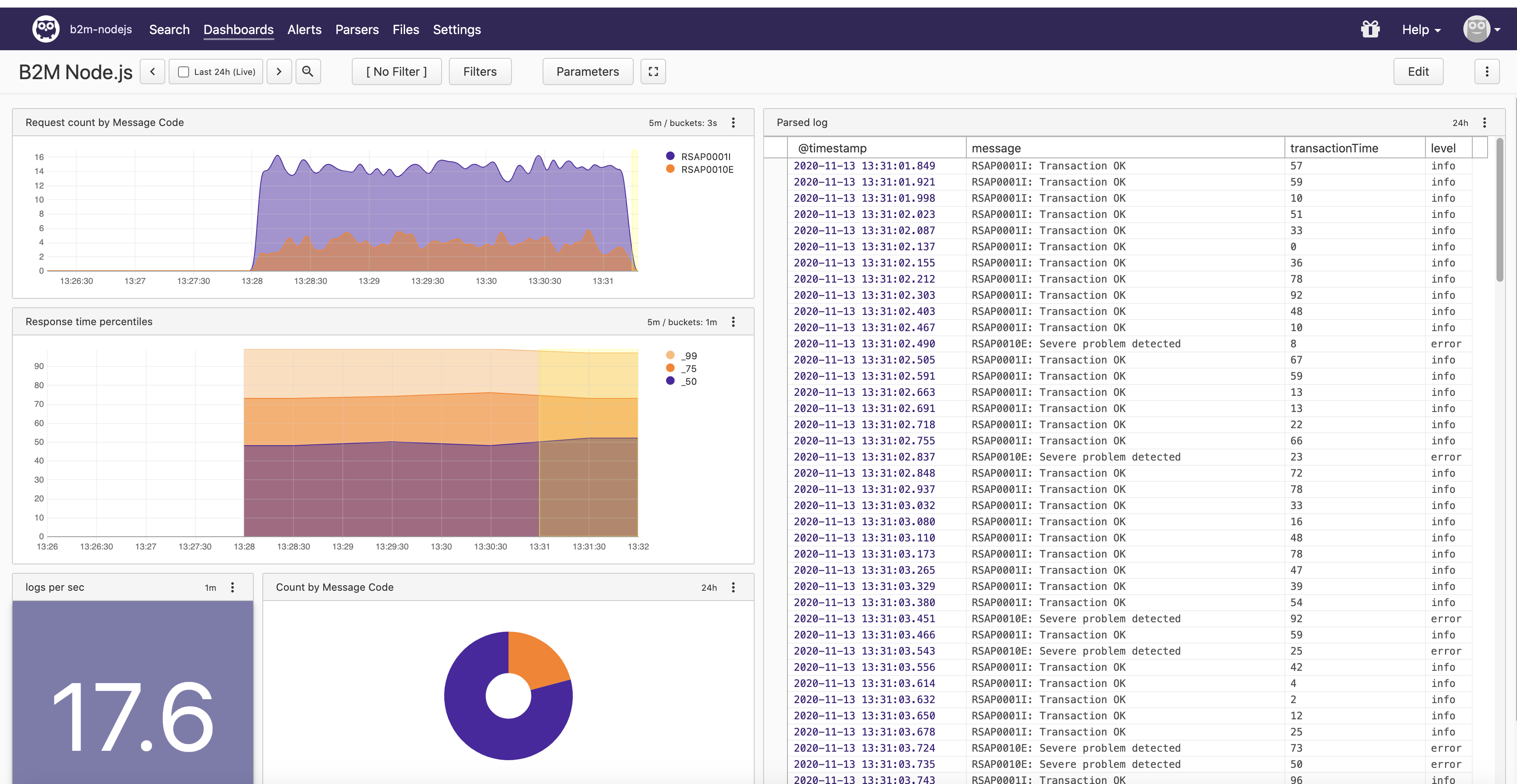This screenshot has height=784, width=1517.
Task: Open the user avatar dropdown
Action: (1482, 29)
